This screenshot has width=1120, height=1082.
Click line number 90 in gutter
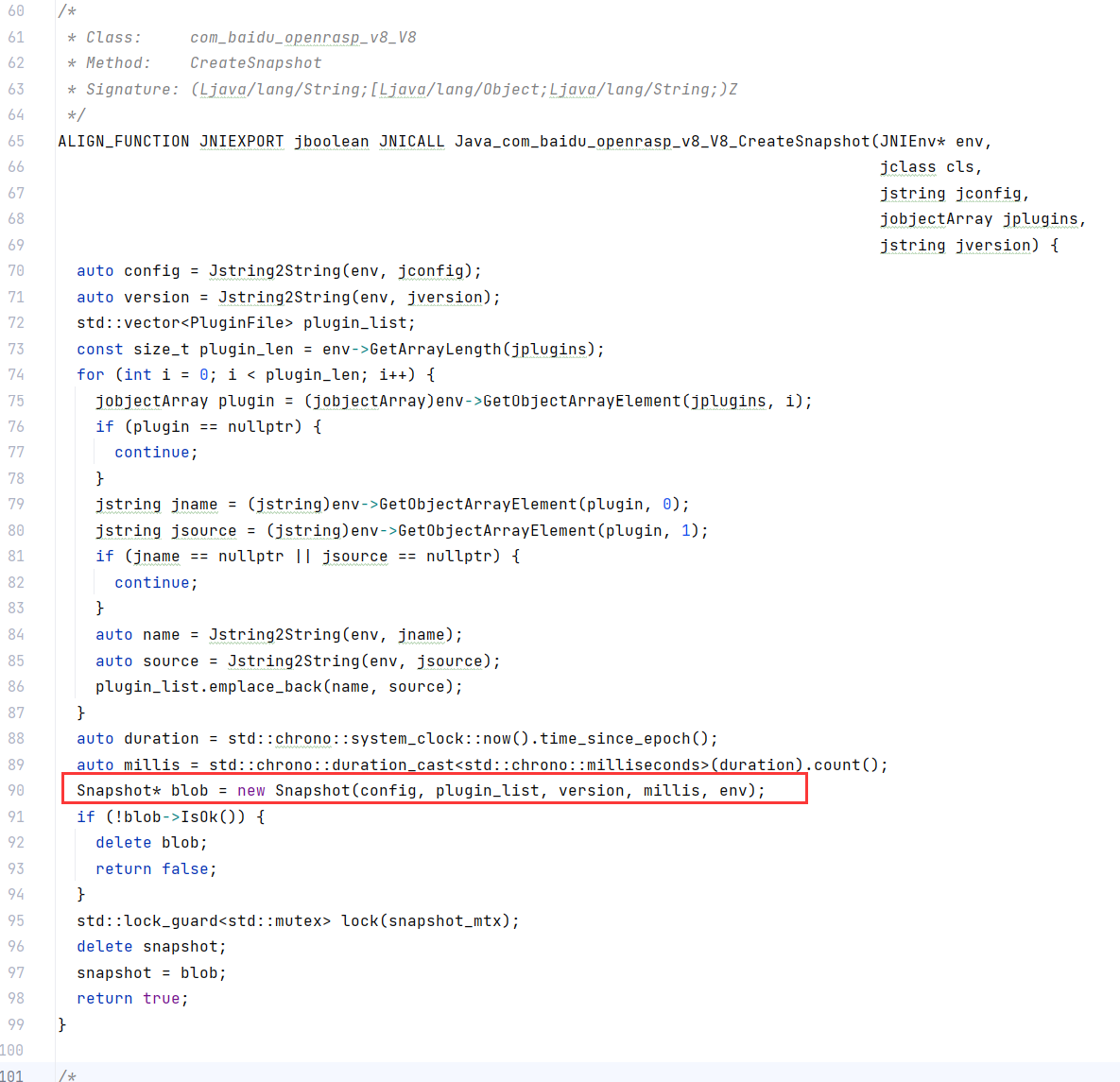tap(16, 790)
